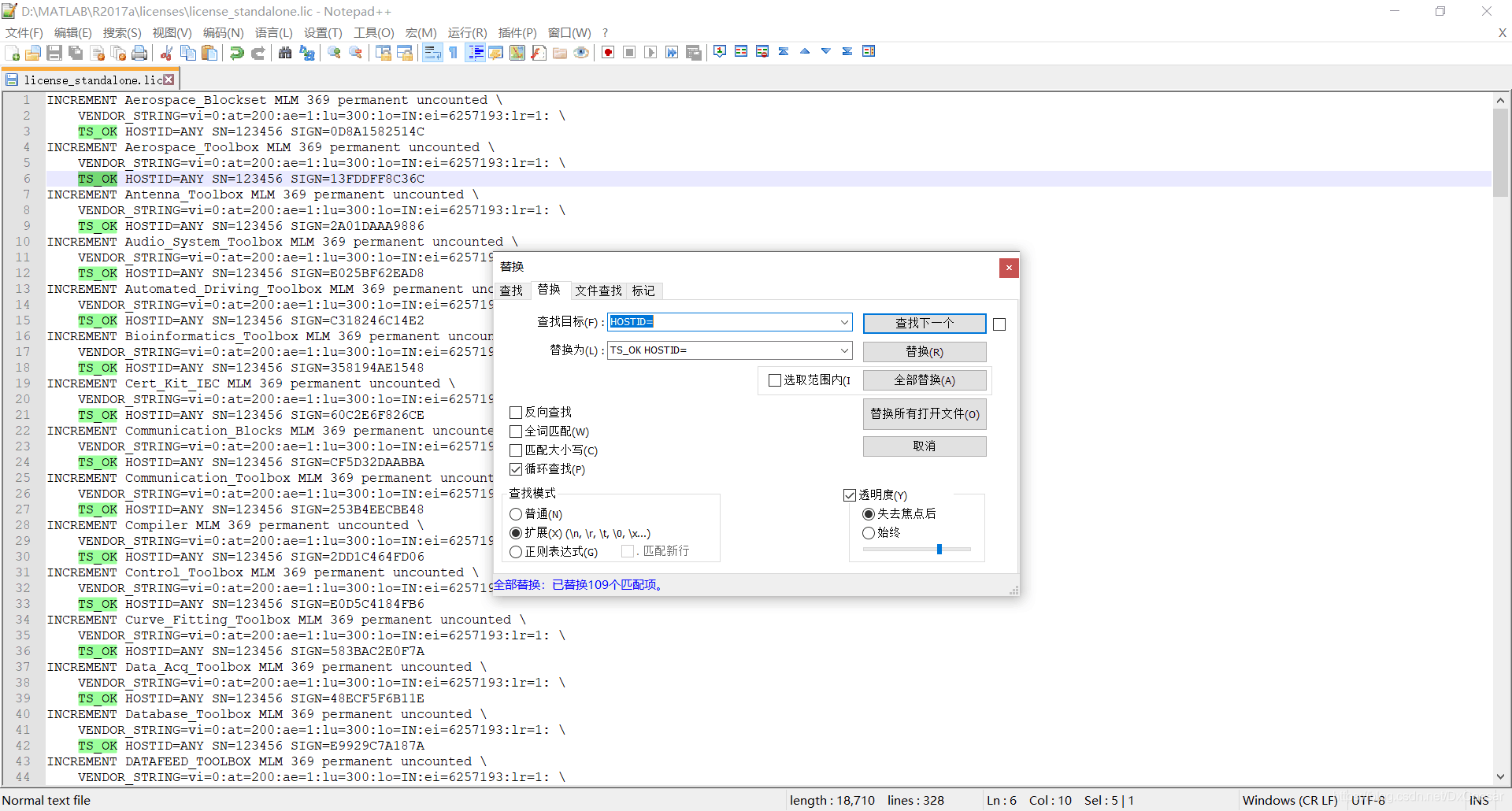
Task: Open the 文件(F) menu
Action: pyautogui.click(x=24, y=32)
